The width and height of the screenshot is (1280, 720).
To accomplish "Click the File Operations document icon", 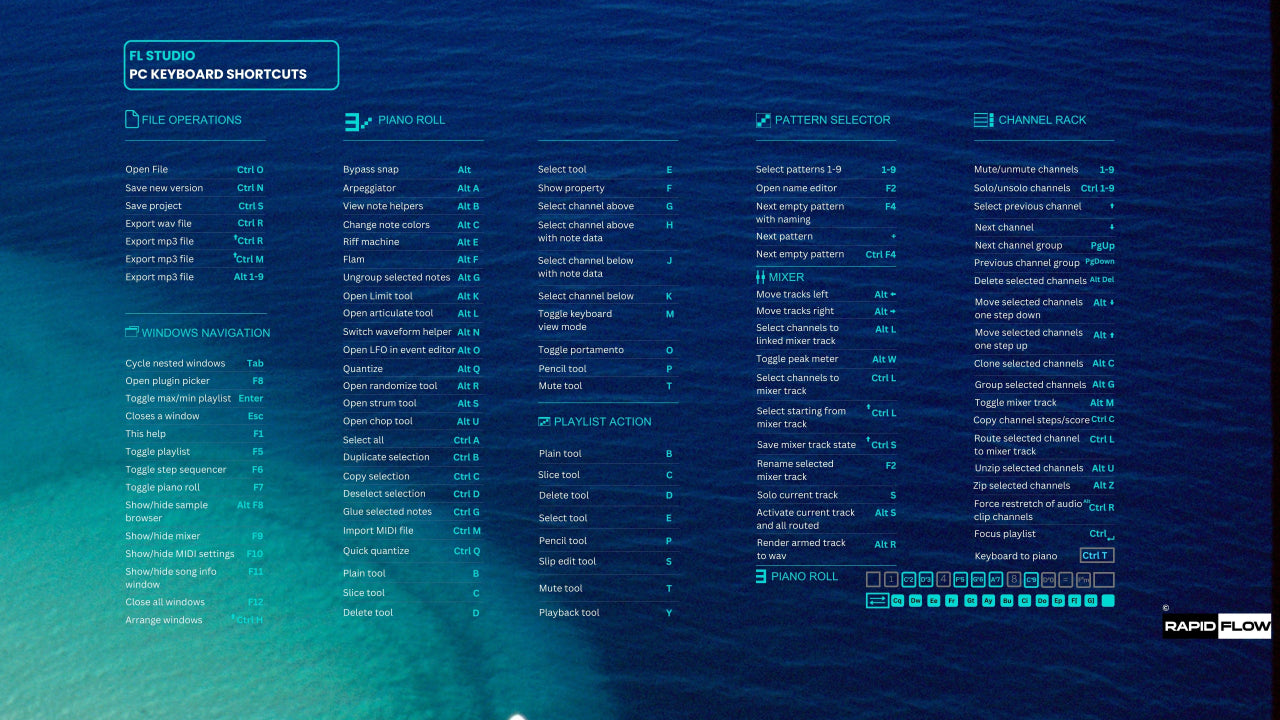I will 131,118.
